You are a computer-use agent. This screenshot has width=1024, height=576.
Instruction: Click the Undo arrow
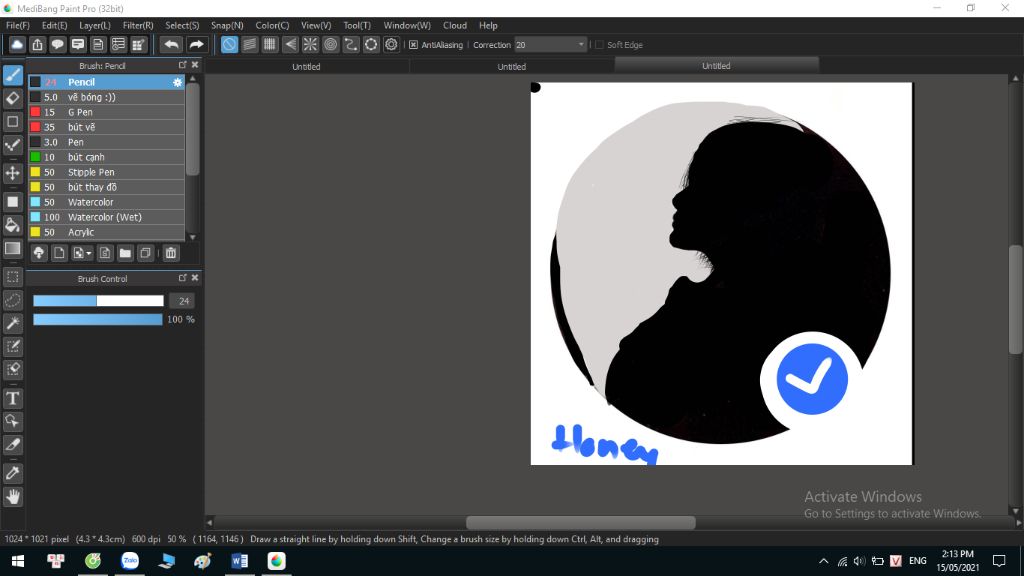coord(171,44)
